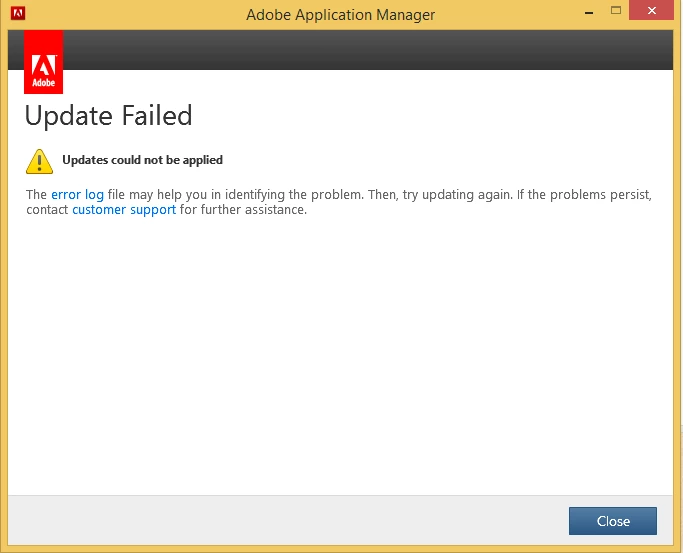Open the customer support link
The width and height of the screenshot is (683, 553).
(124, 210)
